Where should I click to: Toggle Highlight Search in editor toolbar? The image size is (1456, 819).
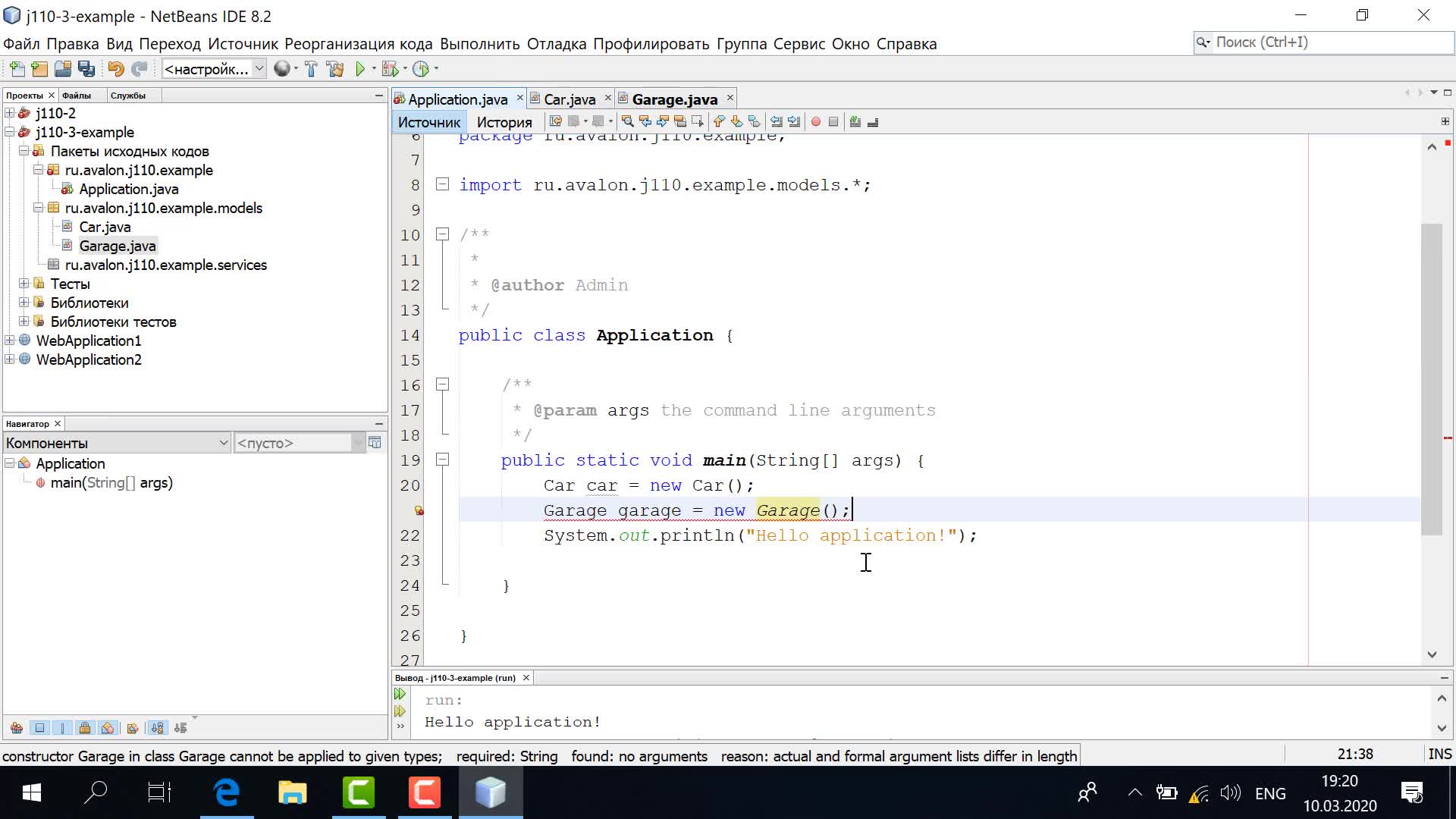[x=680, y=121]
